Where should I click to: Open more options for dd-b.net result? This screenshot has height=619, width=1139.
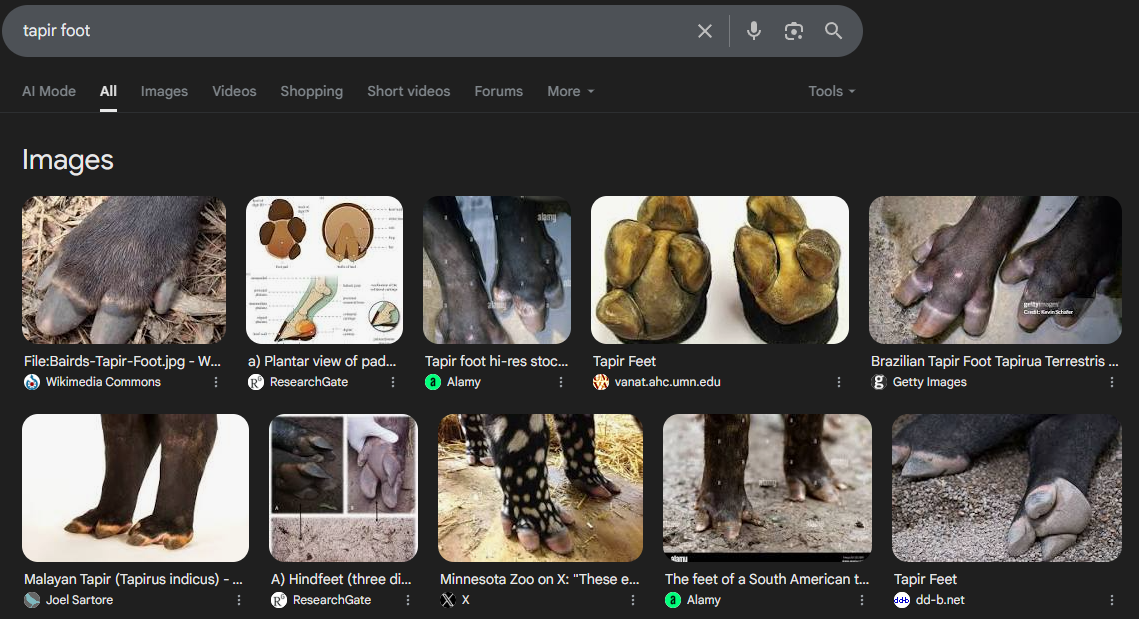click(1111, 599)
